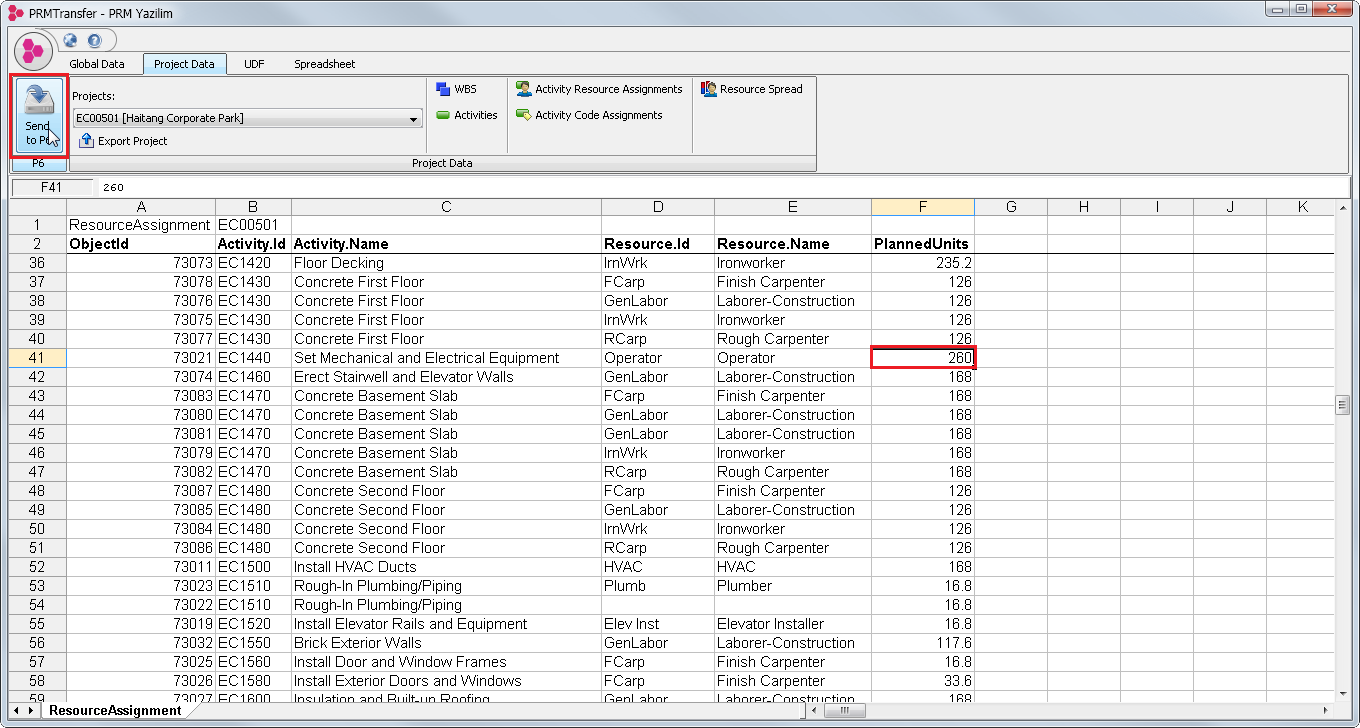
Task: Click the cell name box showing F41
Action: (52, 187)
